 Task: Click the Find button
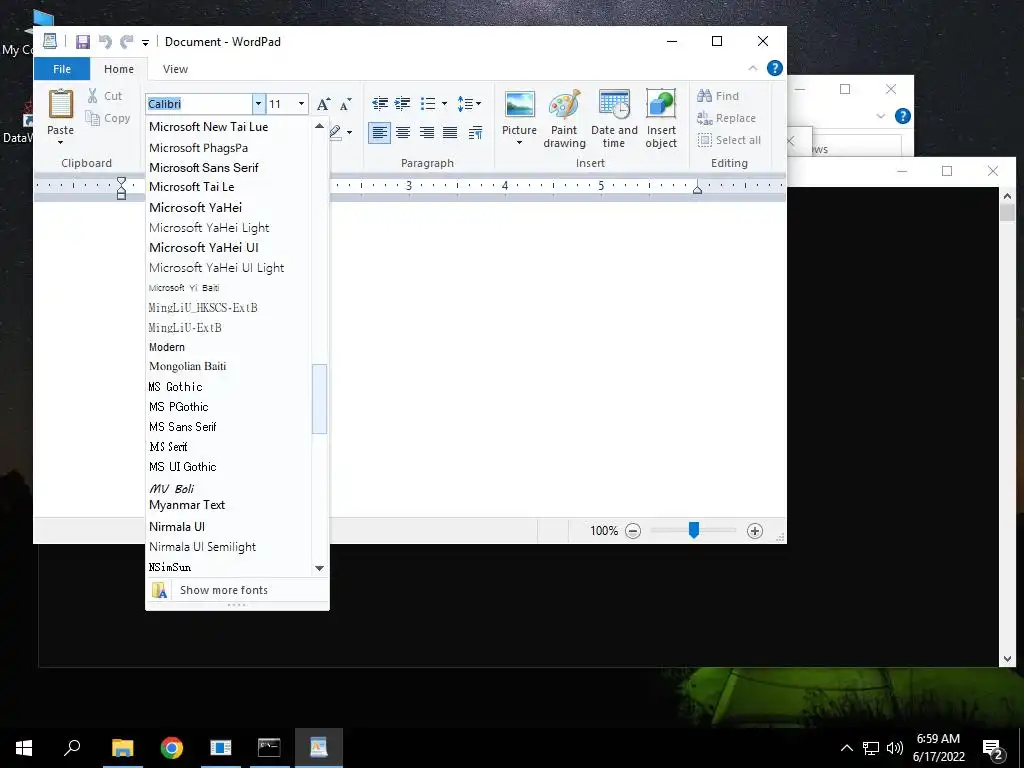tap(718, 96)
